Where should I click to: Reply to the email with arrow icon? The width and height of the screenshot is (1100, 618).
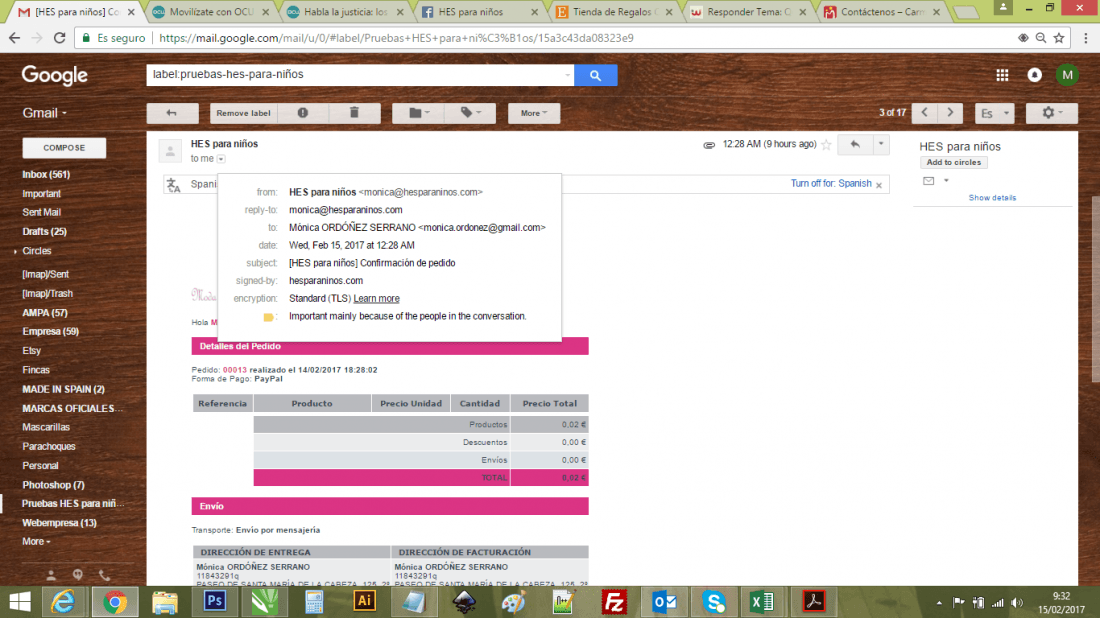[x=855, y=145]
